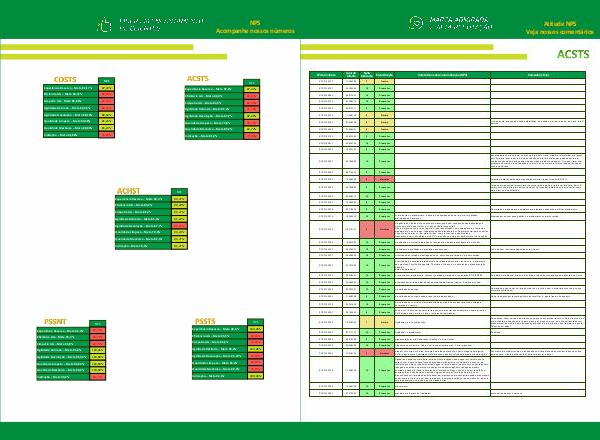Select the ACSTS heading above the left-page table
The image size is (600, 440).
tap(198, 78)
